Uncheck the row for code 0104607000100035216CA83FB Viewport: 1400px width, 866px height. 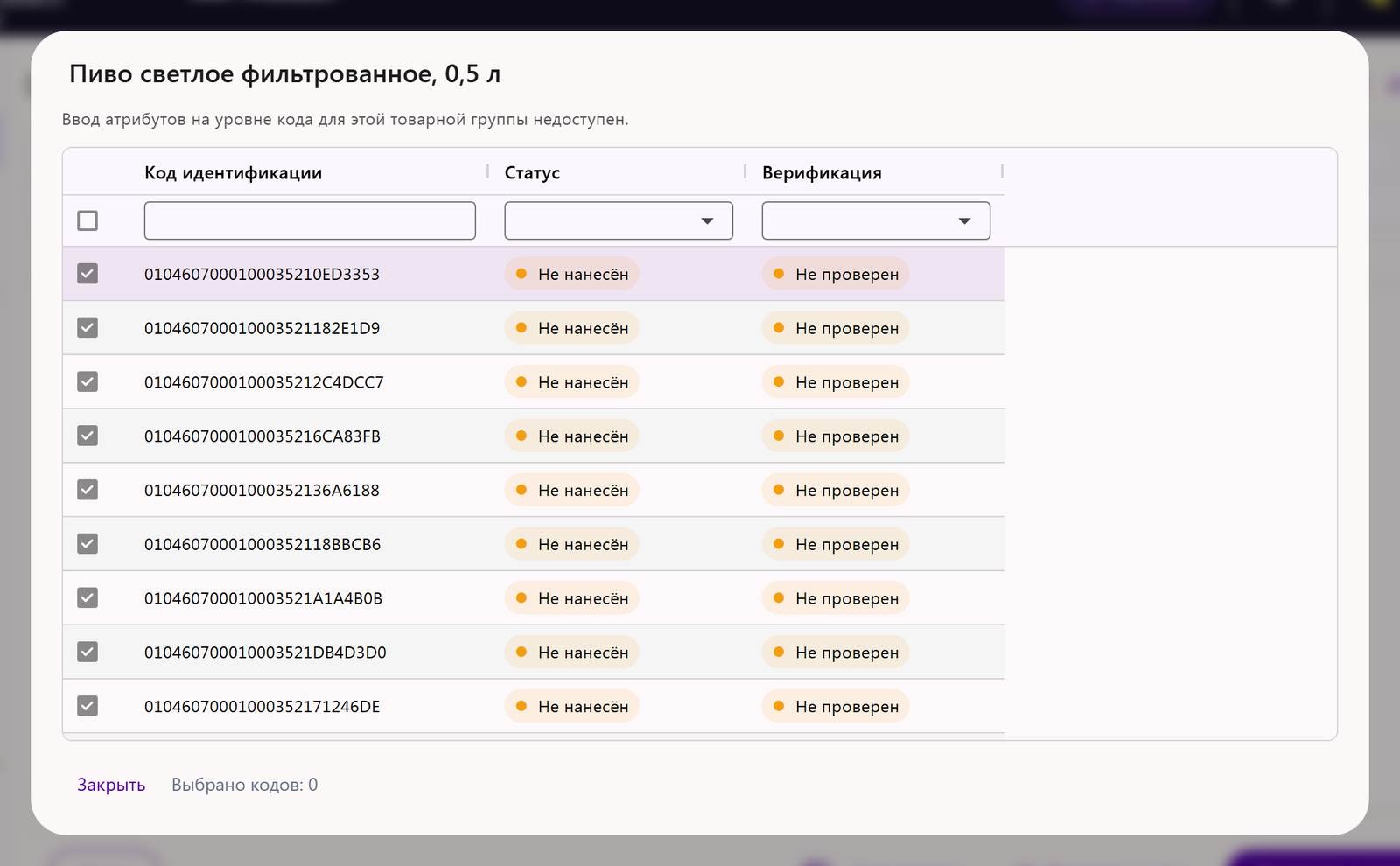[x=87, y=436]
